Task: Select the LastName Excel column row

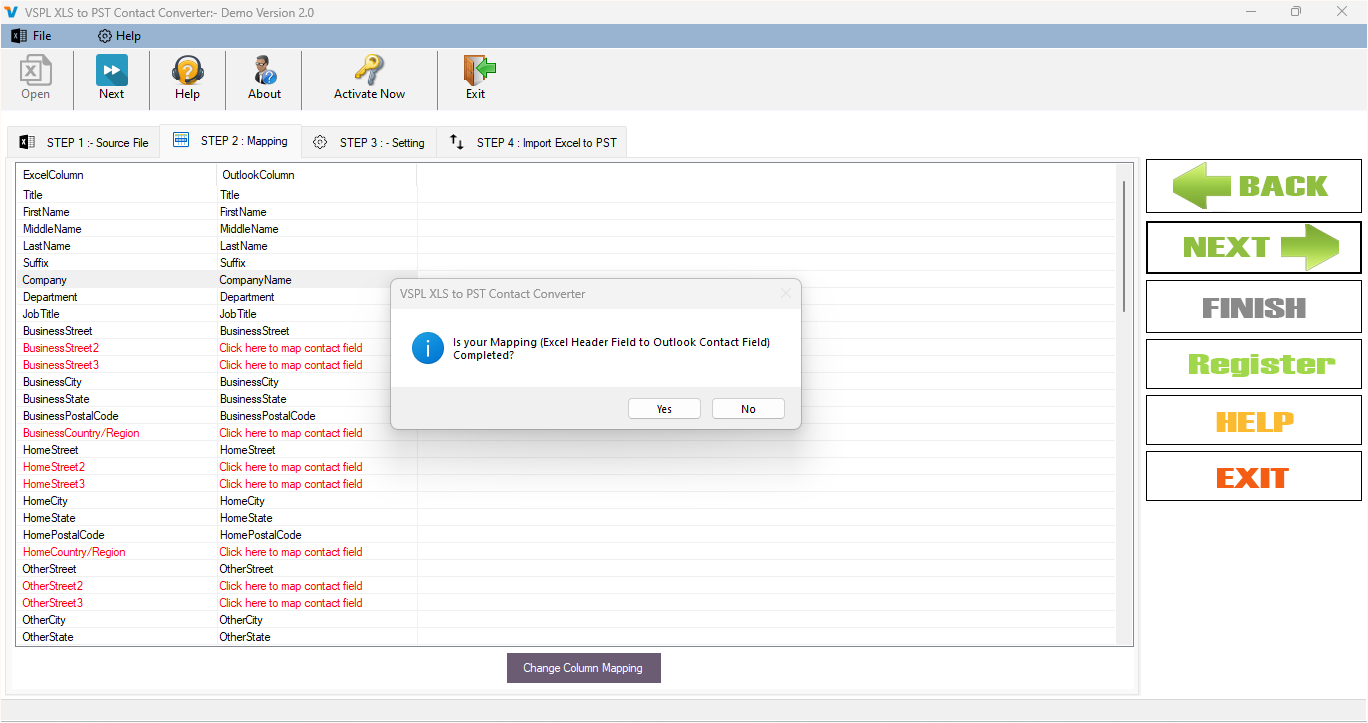Action: point(46,246)
